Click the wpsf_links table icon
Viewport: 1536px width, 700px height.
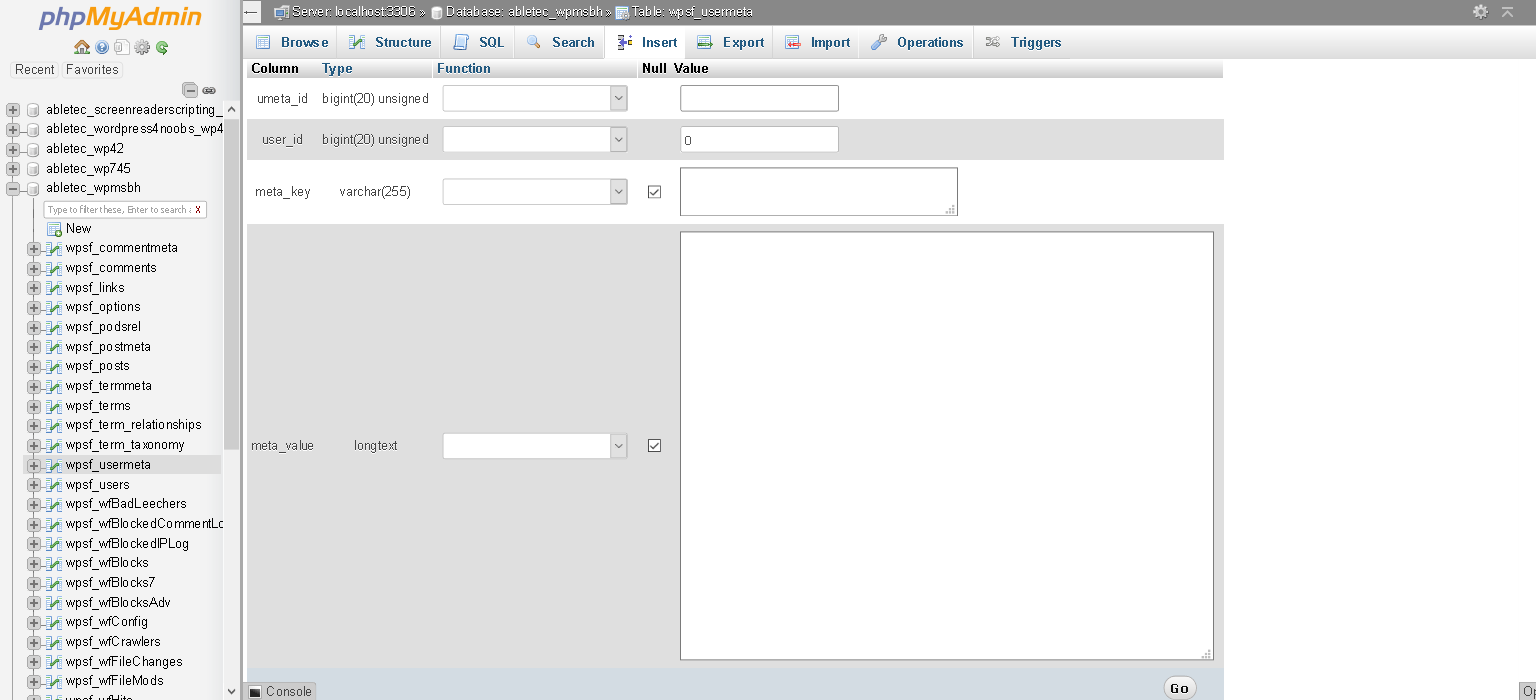point(54,288)
